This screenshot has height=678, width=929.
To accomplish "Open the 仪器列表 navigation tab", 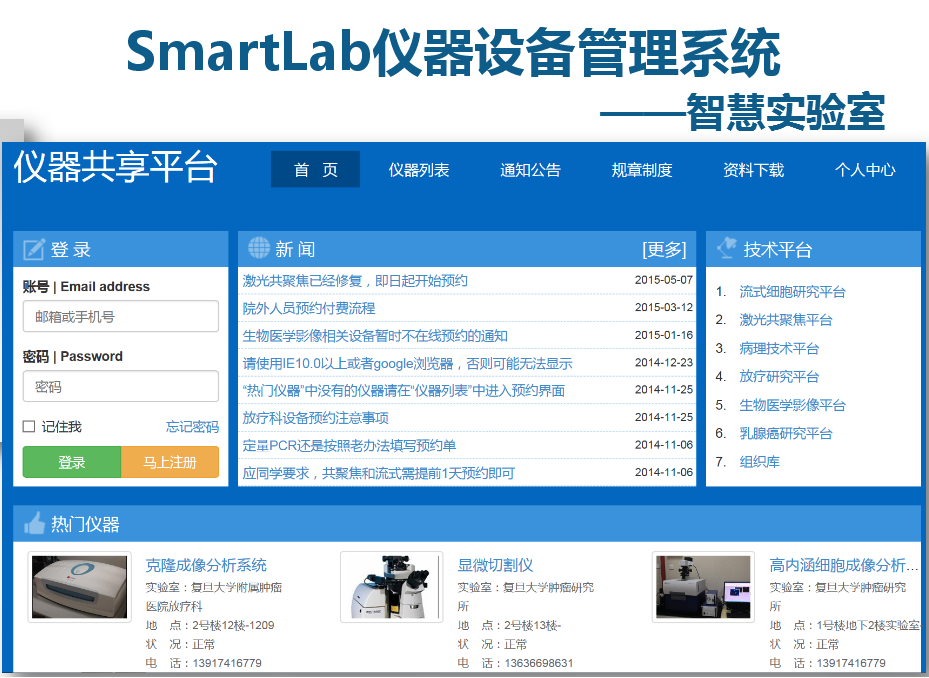I will pyautogui.click(x=419, y=170).
